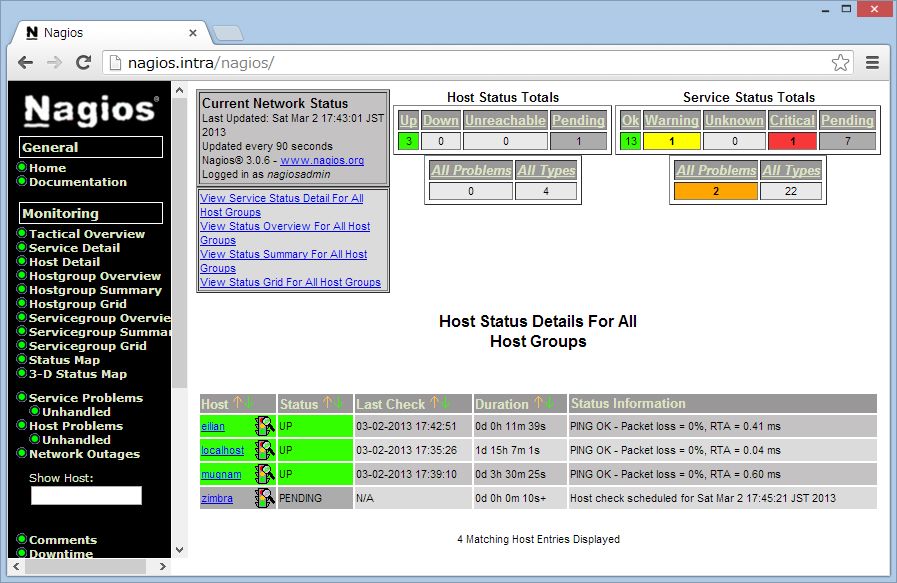Filter hosts by Down status header
897x583 pixels.
click(x=440, y=120)
